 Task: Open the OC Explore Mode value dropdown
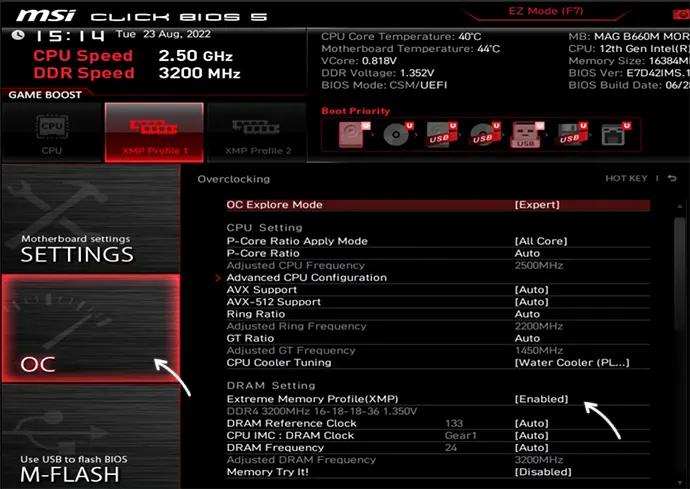536,205
